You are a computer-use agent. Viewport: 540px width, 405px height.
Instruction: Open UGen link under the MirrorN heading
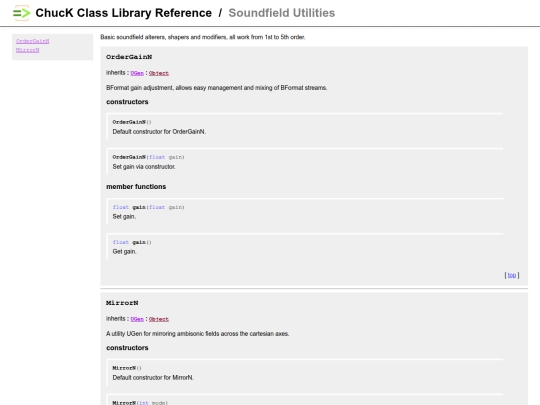pos(137,319)
